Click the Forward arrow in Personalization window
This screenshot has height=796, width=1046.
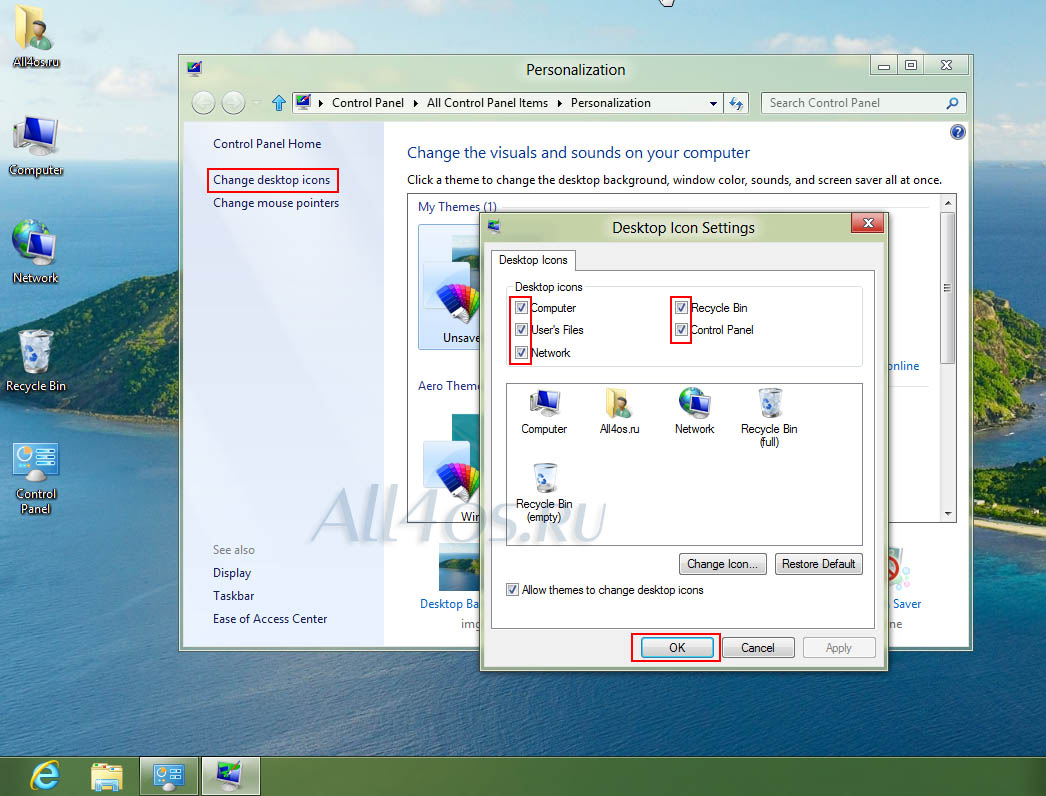pos(233,103)
